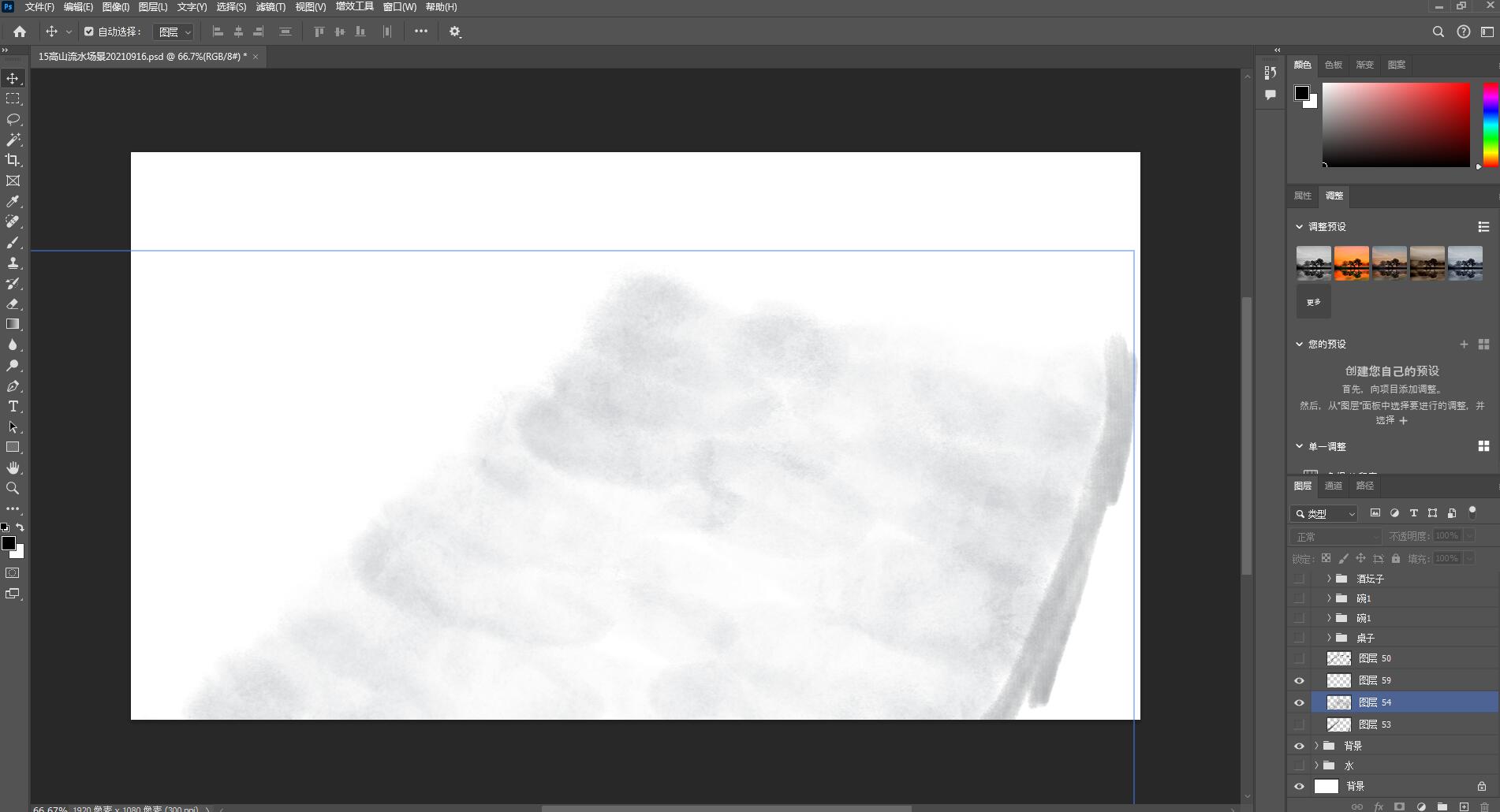Collapse the 您的预设 section
This screenshot has height=812, width=1500.
click(x=1300, y=344)
